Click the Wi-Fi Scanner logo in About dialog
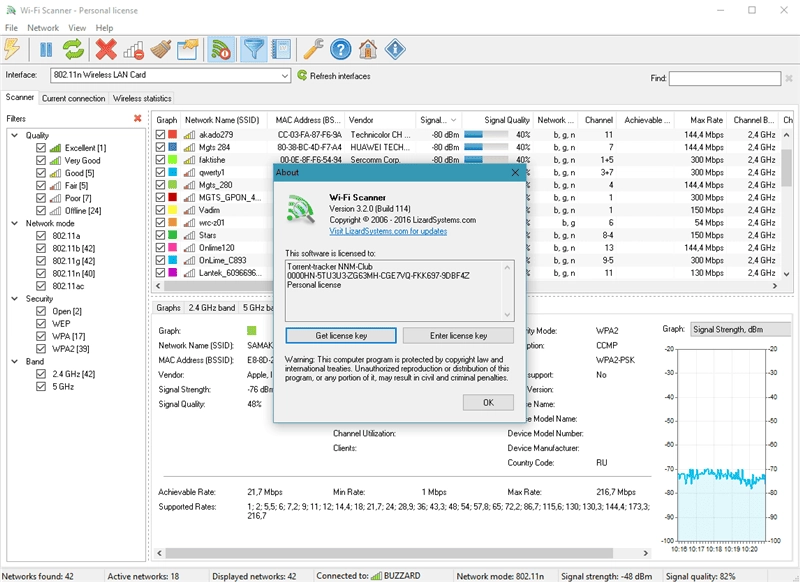The width and height of the screenshot is (800, 582). pos(301,209)
